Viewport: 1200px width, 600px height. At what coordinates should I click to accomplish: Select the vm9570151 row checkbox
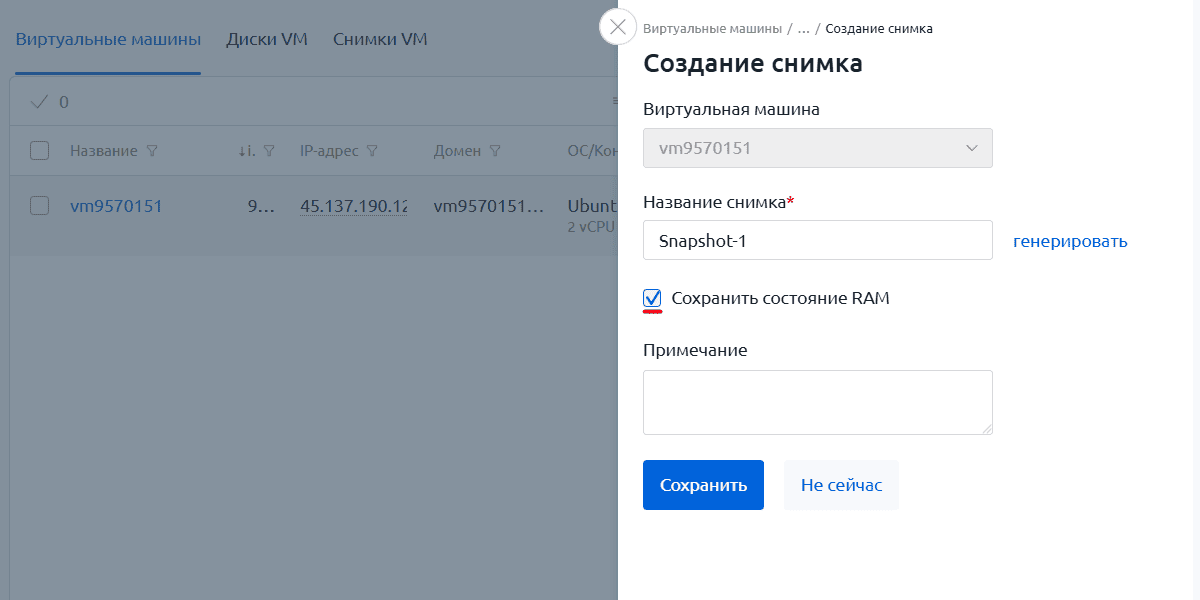(x=40, y=206)
